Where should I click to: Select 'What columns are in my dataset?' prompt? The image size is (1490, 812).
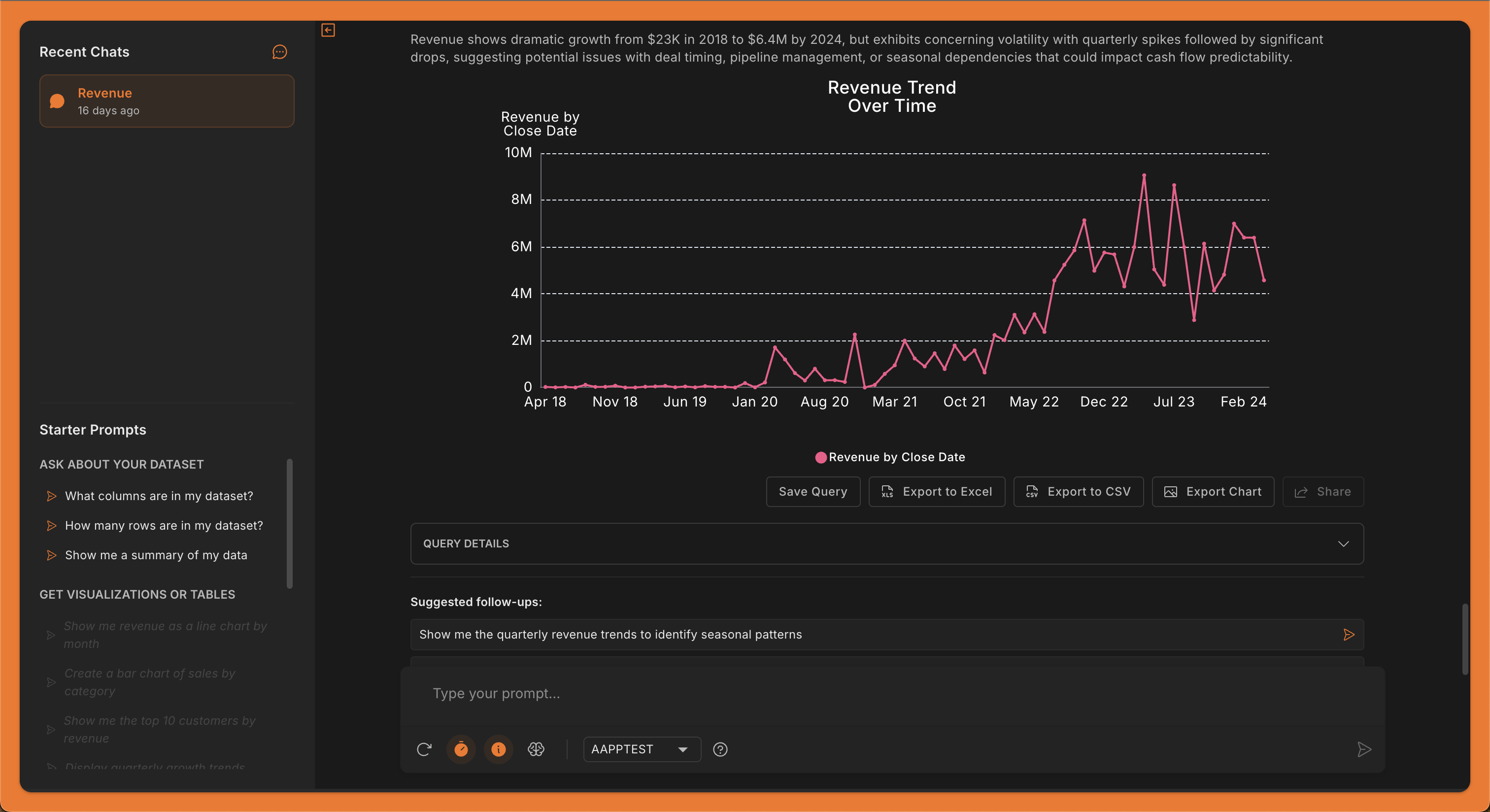159,496
